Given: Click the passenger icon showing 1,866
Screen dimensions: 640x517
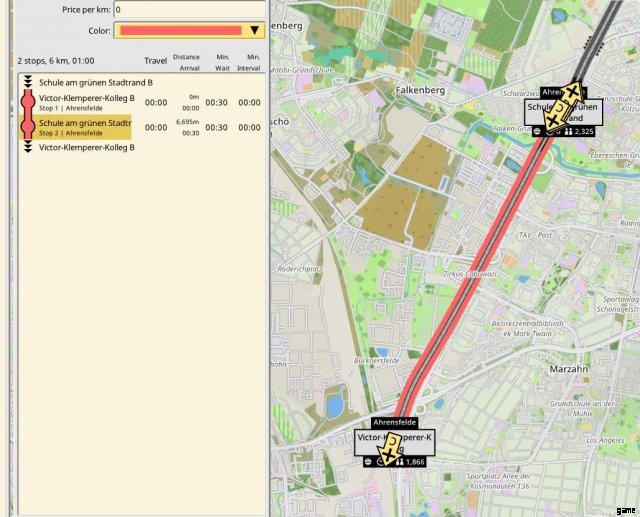Looking at the screenshot, I should [x=400, y=462].
